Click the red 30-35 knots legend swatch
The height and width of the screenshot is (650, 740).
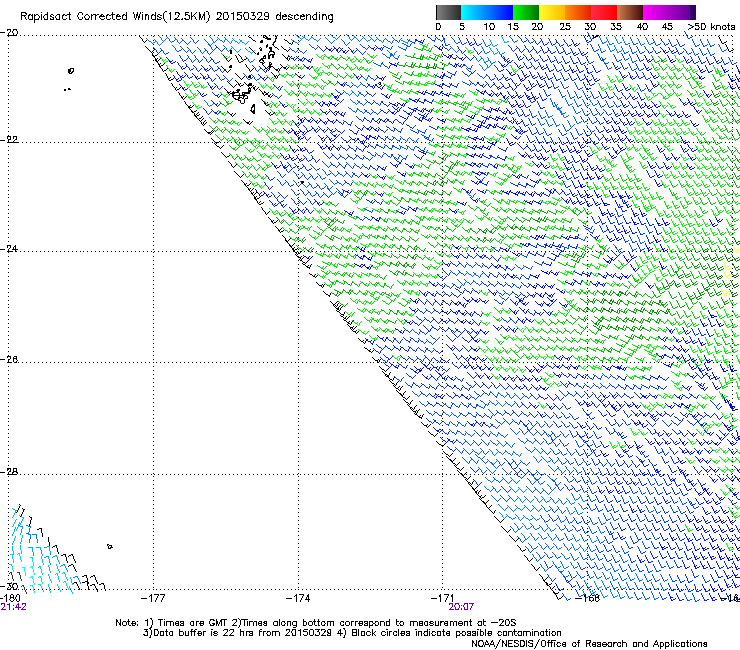tap(604, 12)
